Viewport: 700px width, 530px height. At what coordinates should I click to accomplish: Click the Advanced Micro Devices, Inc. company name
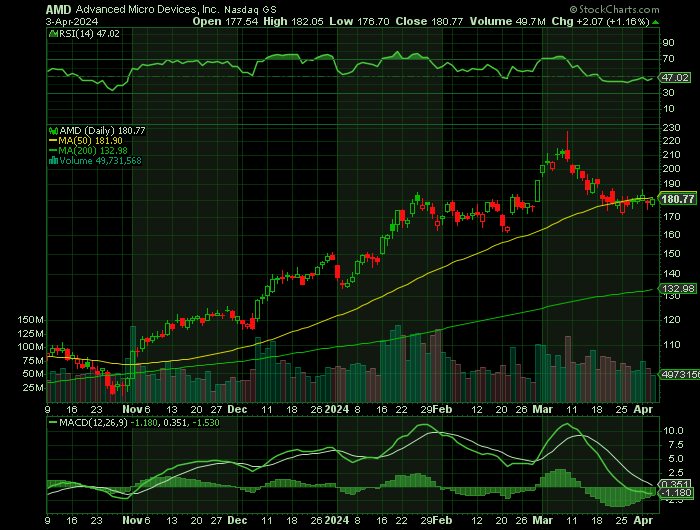click(x=147, y=9)
